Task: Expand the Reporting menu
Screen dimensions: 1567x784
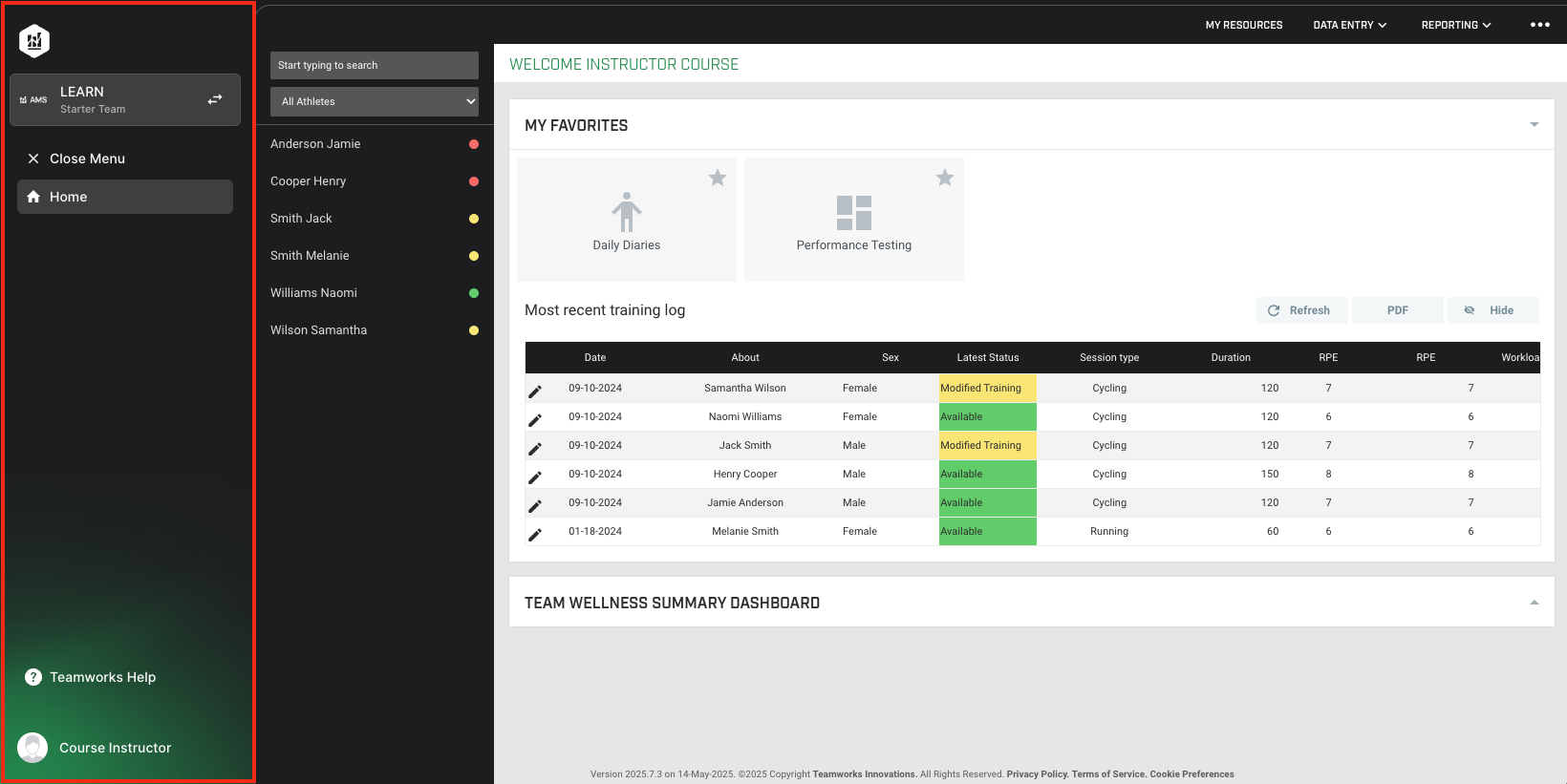Action: [x=1456, y=25]
